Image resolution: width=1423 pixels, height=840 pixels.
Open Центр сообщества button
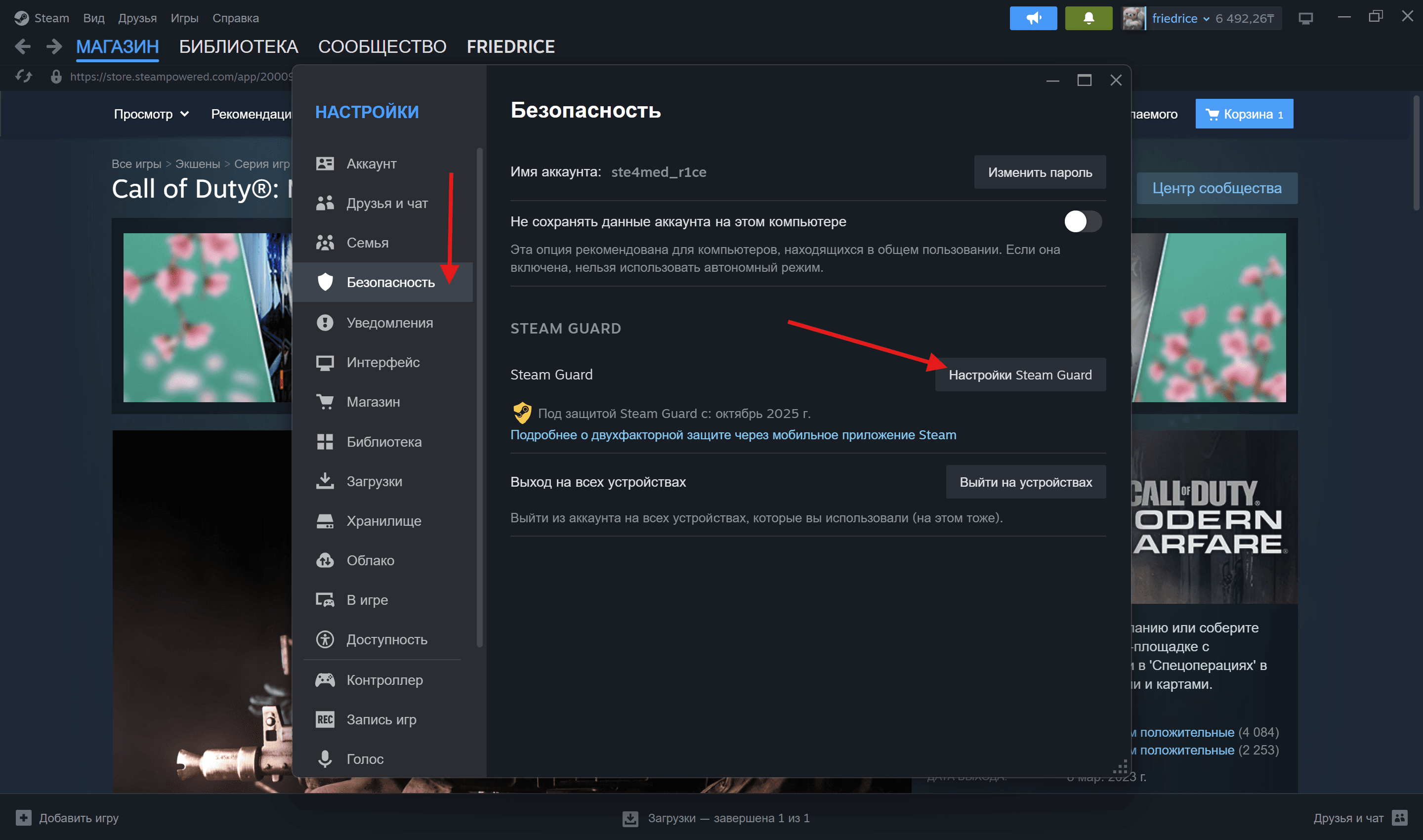tap(1217, 188)
